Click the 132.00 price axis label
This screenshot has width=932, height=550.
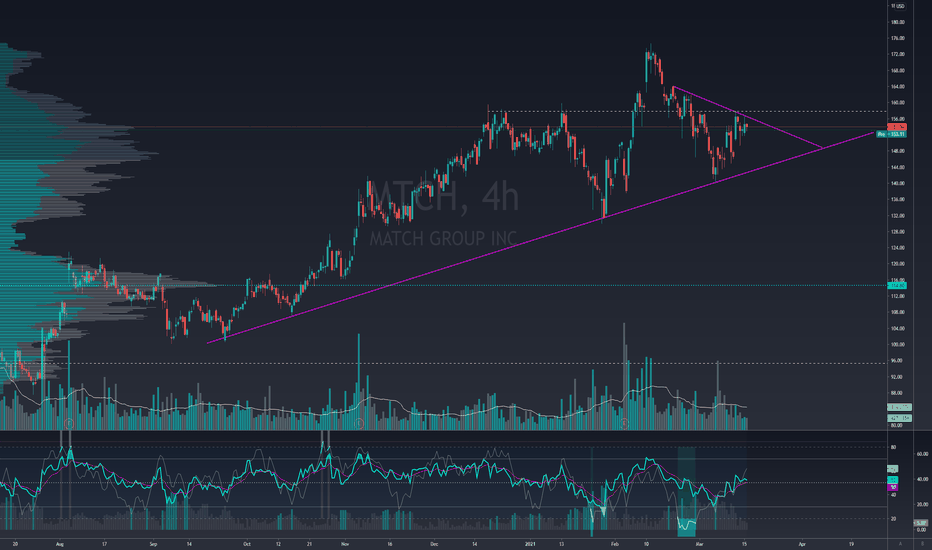[898, 215]
